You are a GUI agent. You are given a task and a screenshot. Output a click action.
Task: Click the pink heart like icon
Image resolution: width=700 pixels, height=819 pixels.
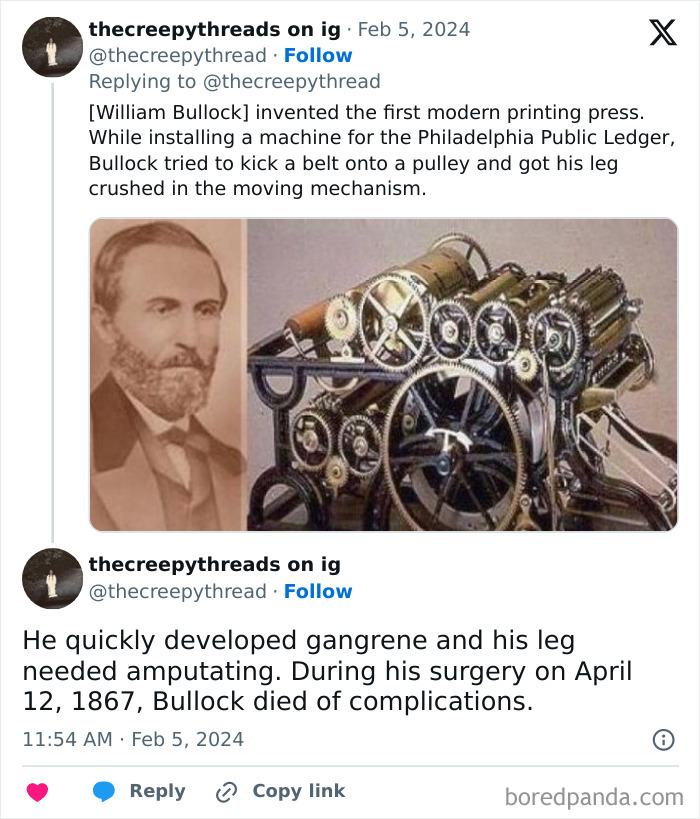coord(37,791)
